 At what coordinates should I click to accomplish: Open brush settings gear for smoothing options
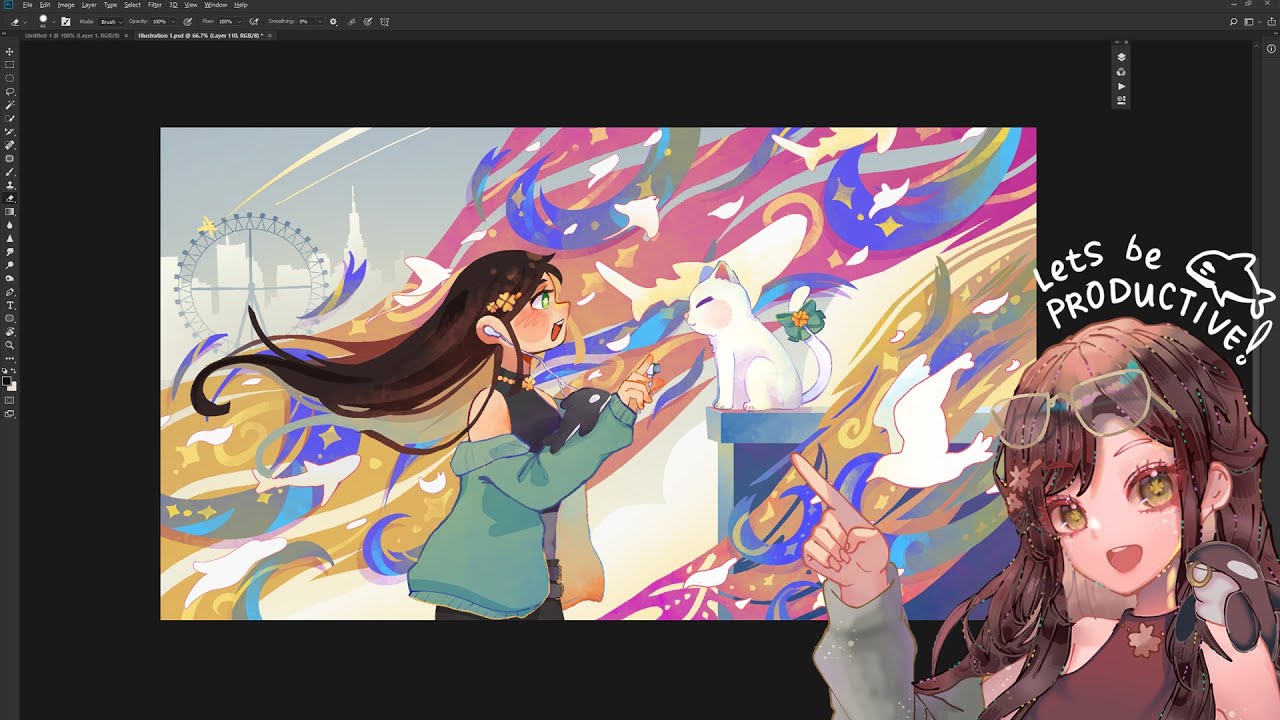[x=333, y=21]
